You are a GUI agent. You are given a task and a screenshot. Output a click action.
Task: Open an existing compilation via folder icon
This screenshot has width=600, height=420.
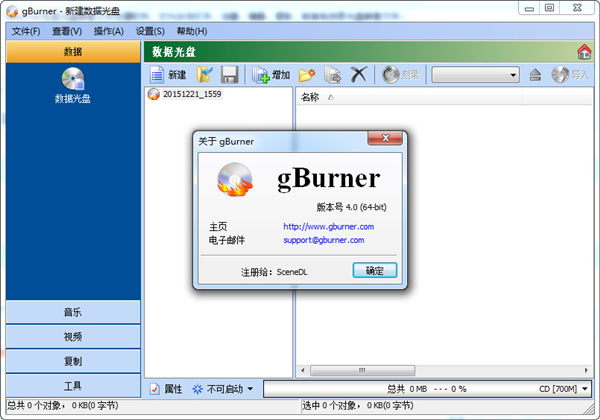click(205, 75)
